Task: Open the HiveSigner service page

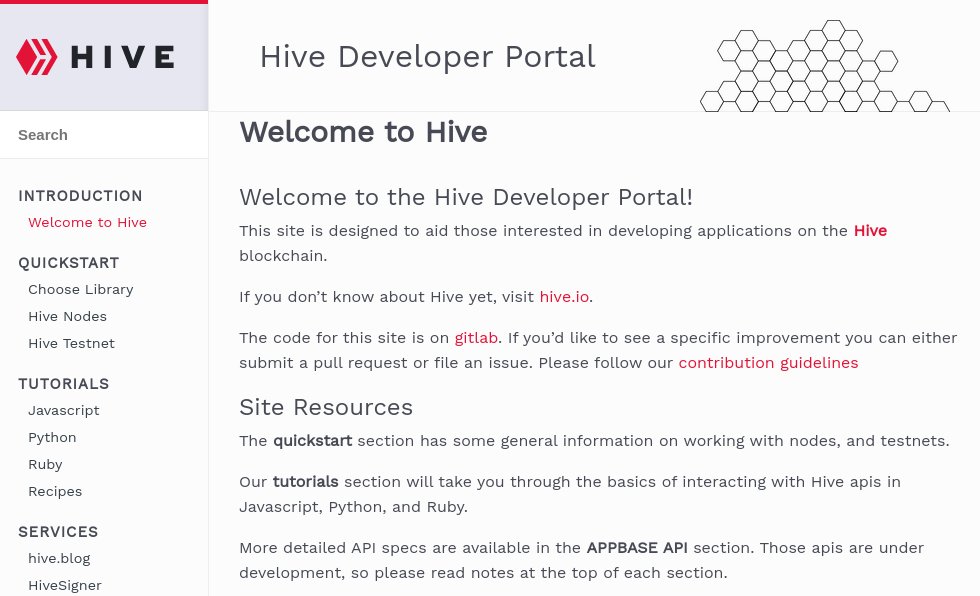Action: tap(65, 585)
